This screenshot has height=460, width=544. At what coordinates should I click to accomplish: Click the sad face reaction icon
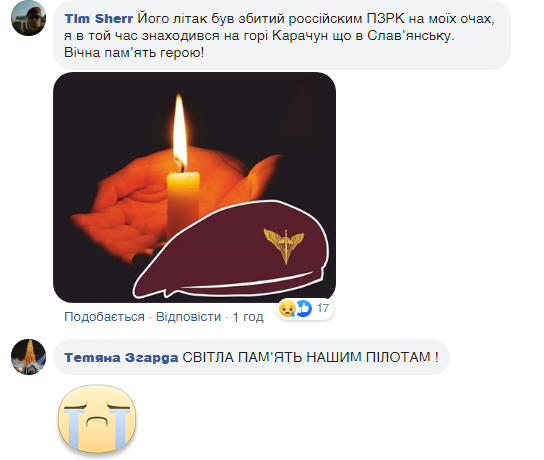click(287, 308)
